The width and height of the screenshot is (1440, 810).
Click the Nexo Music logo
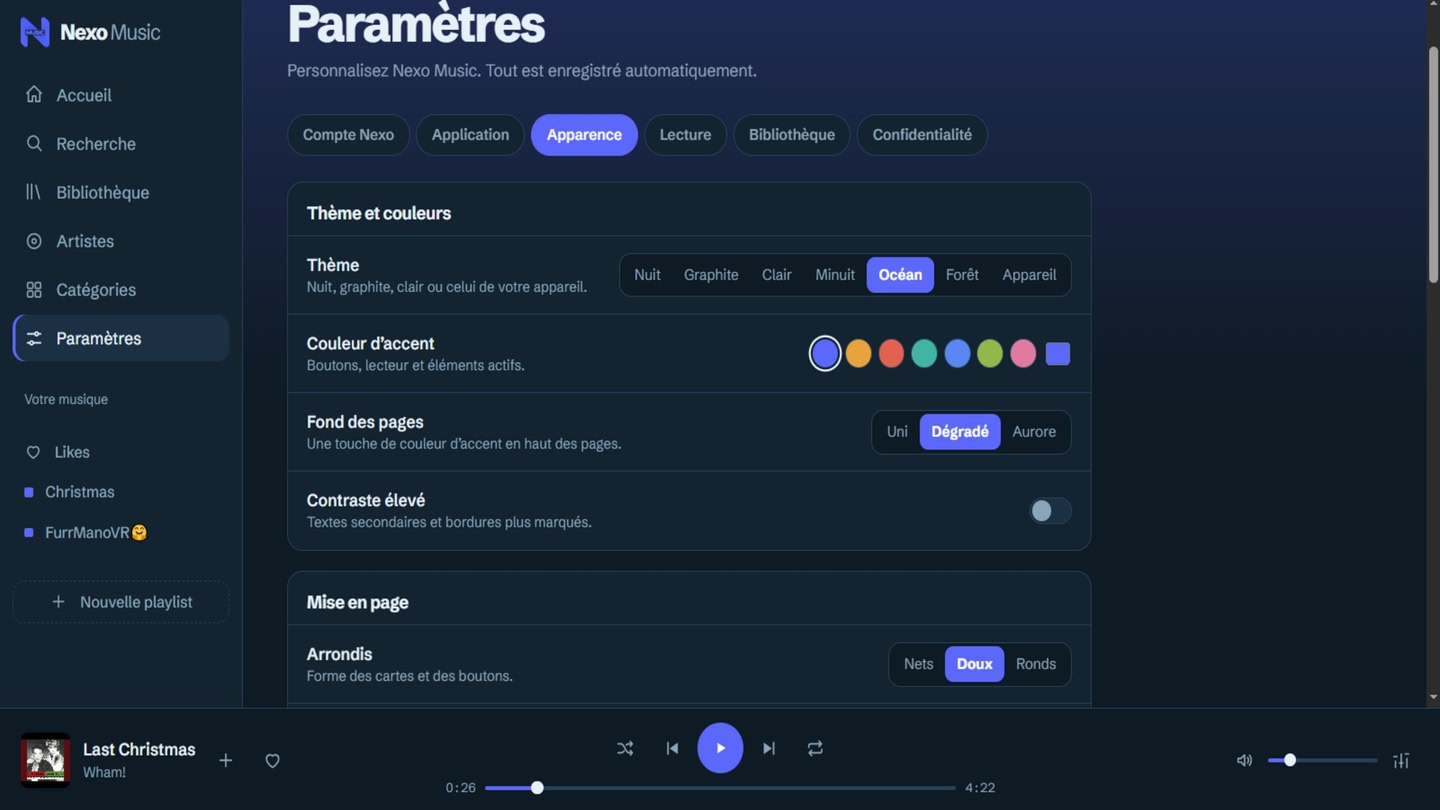pos(90,32)
